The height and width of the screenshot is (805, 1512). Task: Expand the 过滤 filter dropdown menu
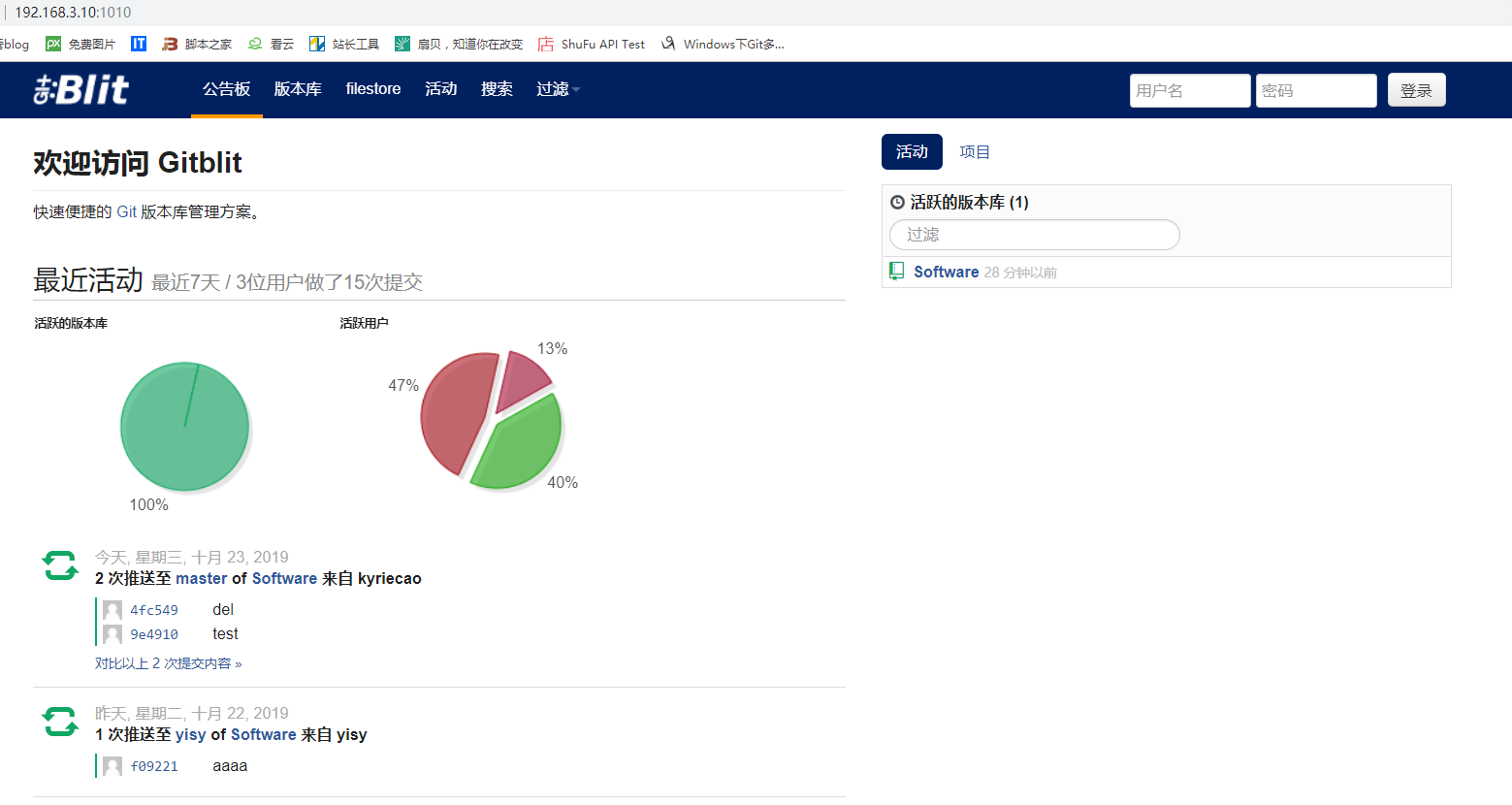click(x=558, y=89)
